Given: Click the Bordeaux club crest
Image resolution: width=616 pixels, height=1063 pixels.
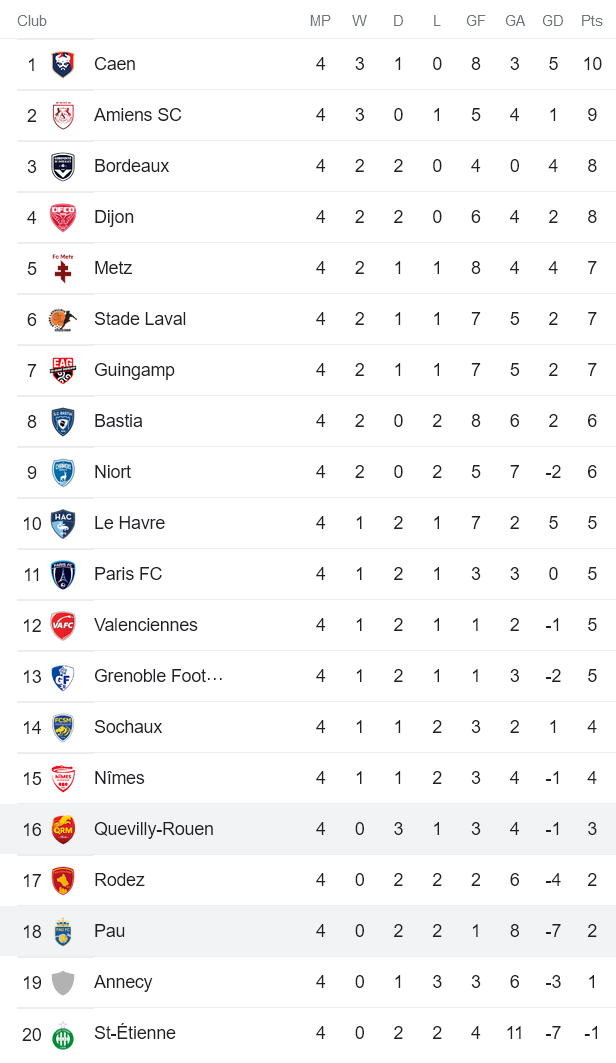Looking at the screenshot, I should coord(63,167).
